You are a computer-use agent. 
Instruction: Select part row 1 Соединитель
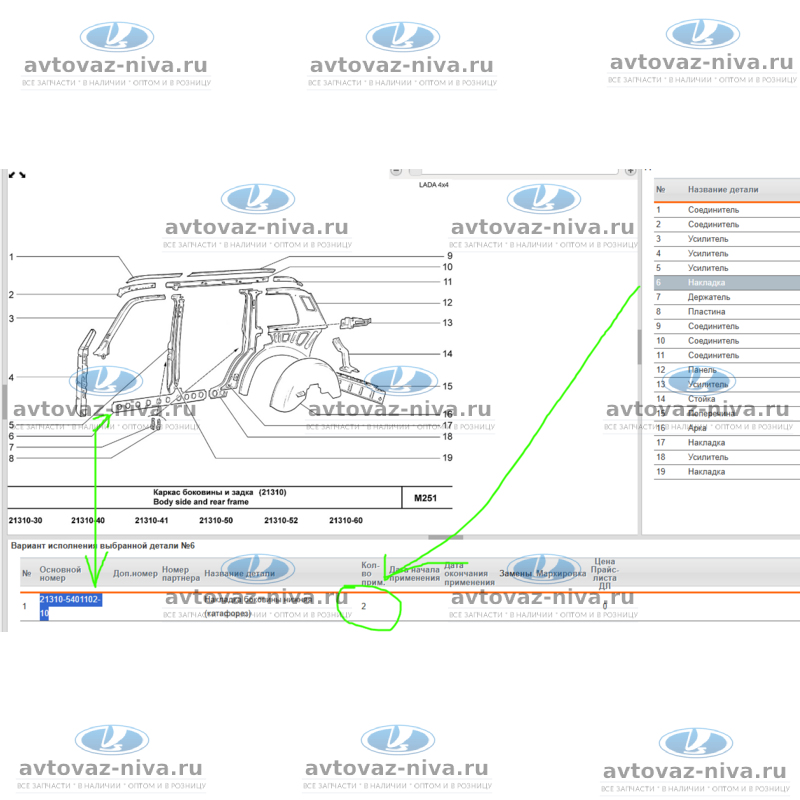[727, 210]
